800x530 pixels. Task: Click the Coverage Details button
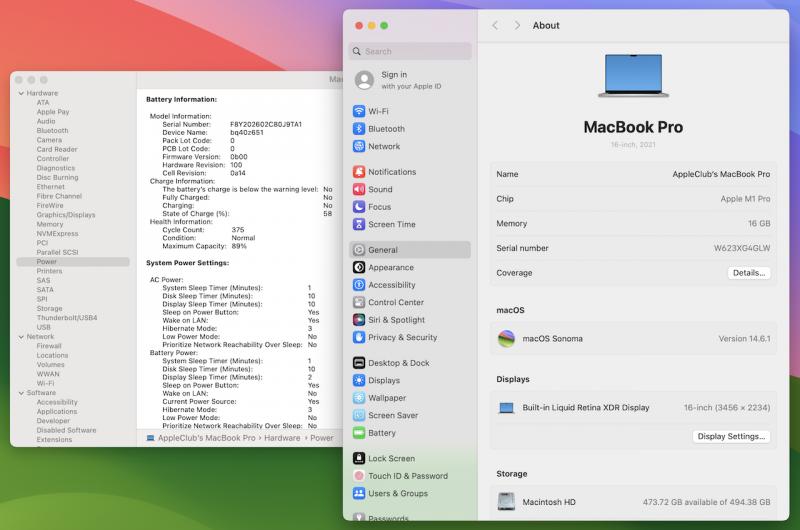pos(749,273)
